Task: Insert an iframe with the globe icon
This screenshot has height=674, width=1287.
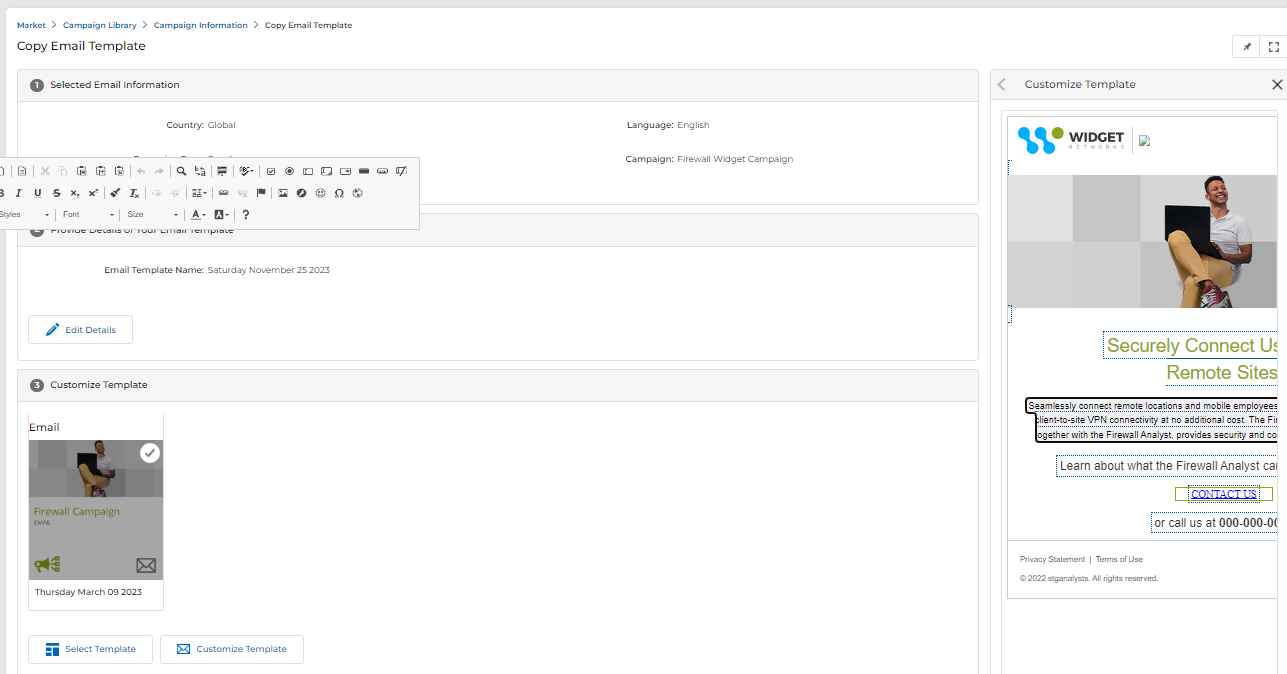Action: pyautogui.click(x=358, y=193)
